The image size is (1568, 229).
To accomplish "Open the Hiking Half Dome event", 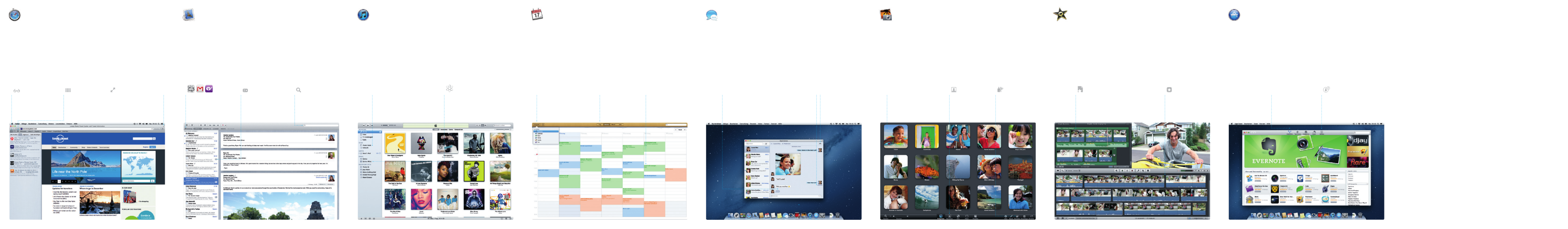I will click(x=958, y=167).
